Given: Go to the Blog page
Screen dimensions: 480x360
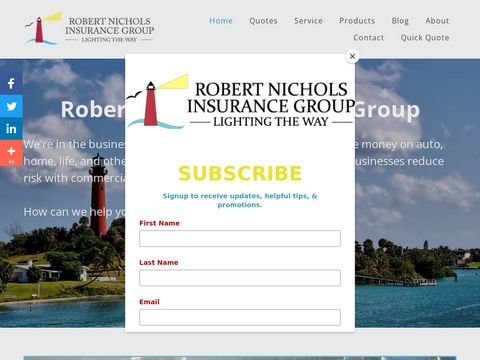Looking at the screenshot, I should point(400,21).
